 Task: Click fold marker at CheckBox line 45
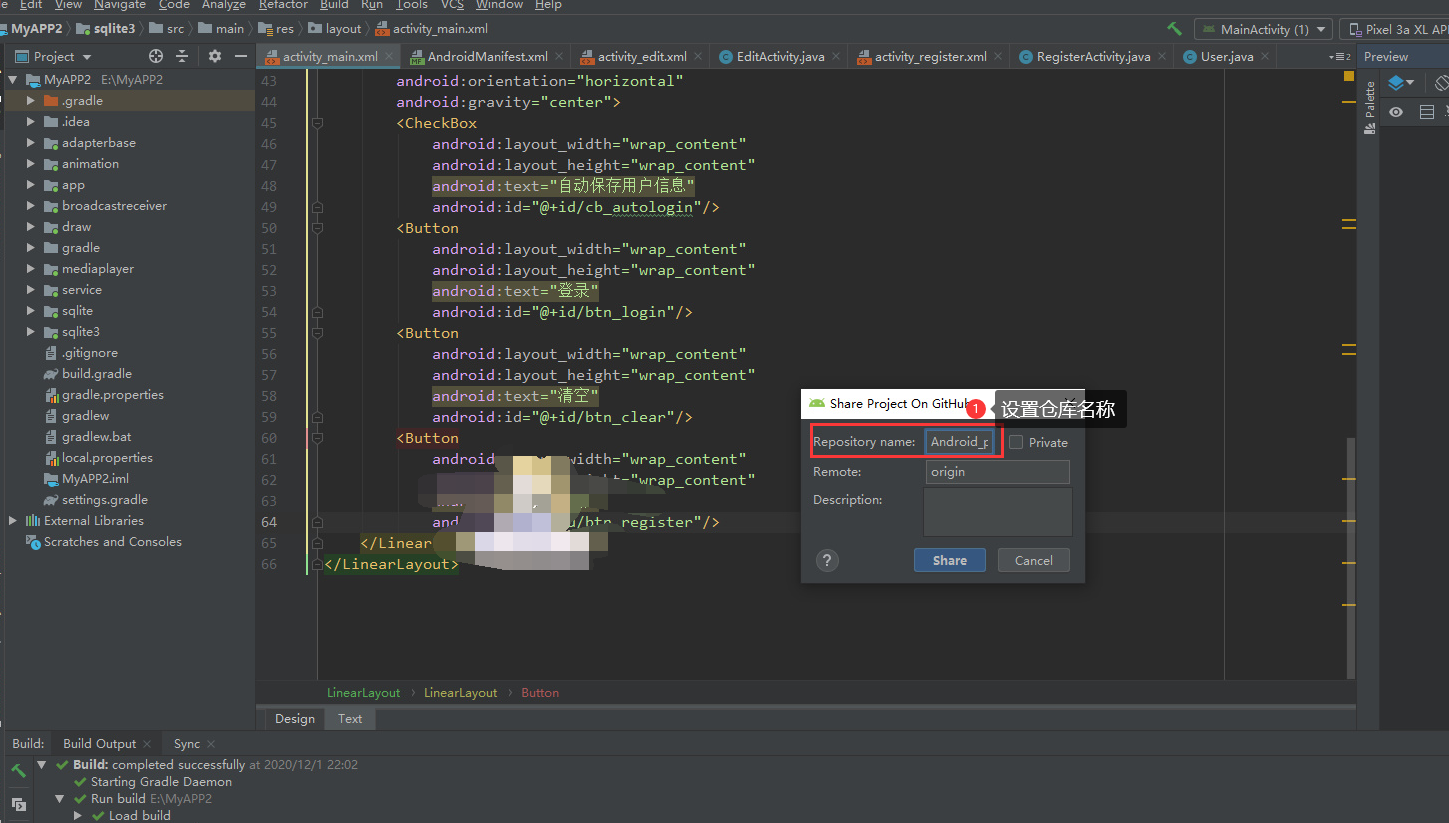click(317, 123)
